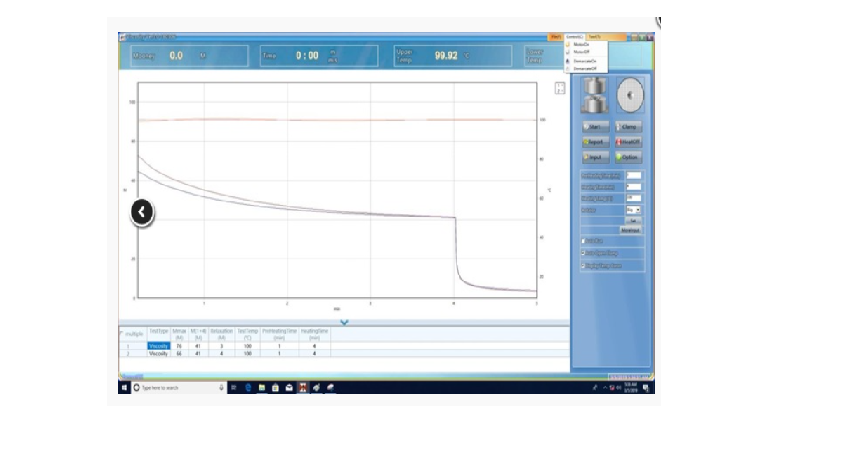This screenshot has width=855, height=457.
Task: Click the previous slide arrow
Action: [x=143, y=212]
